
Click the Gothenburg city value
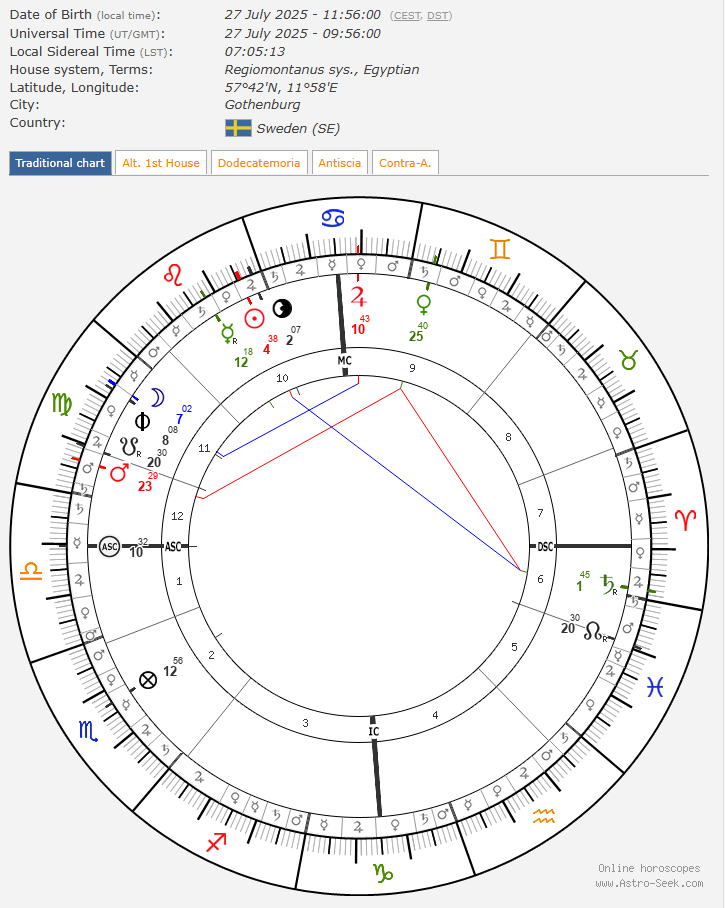click(262, 105)
